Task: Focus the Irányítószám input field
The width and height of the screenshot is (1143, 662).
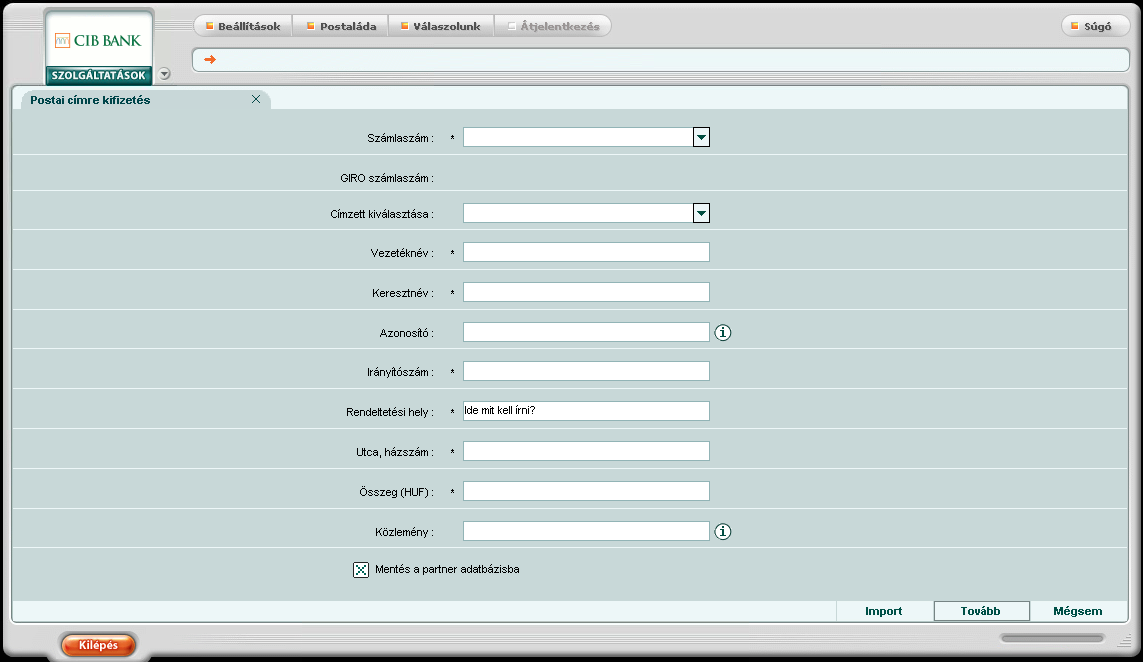Action: tap(586, 371)
